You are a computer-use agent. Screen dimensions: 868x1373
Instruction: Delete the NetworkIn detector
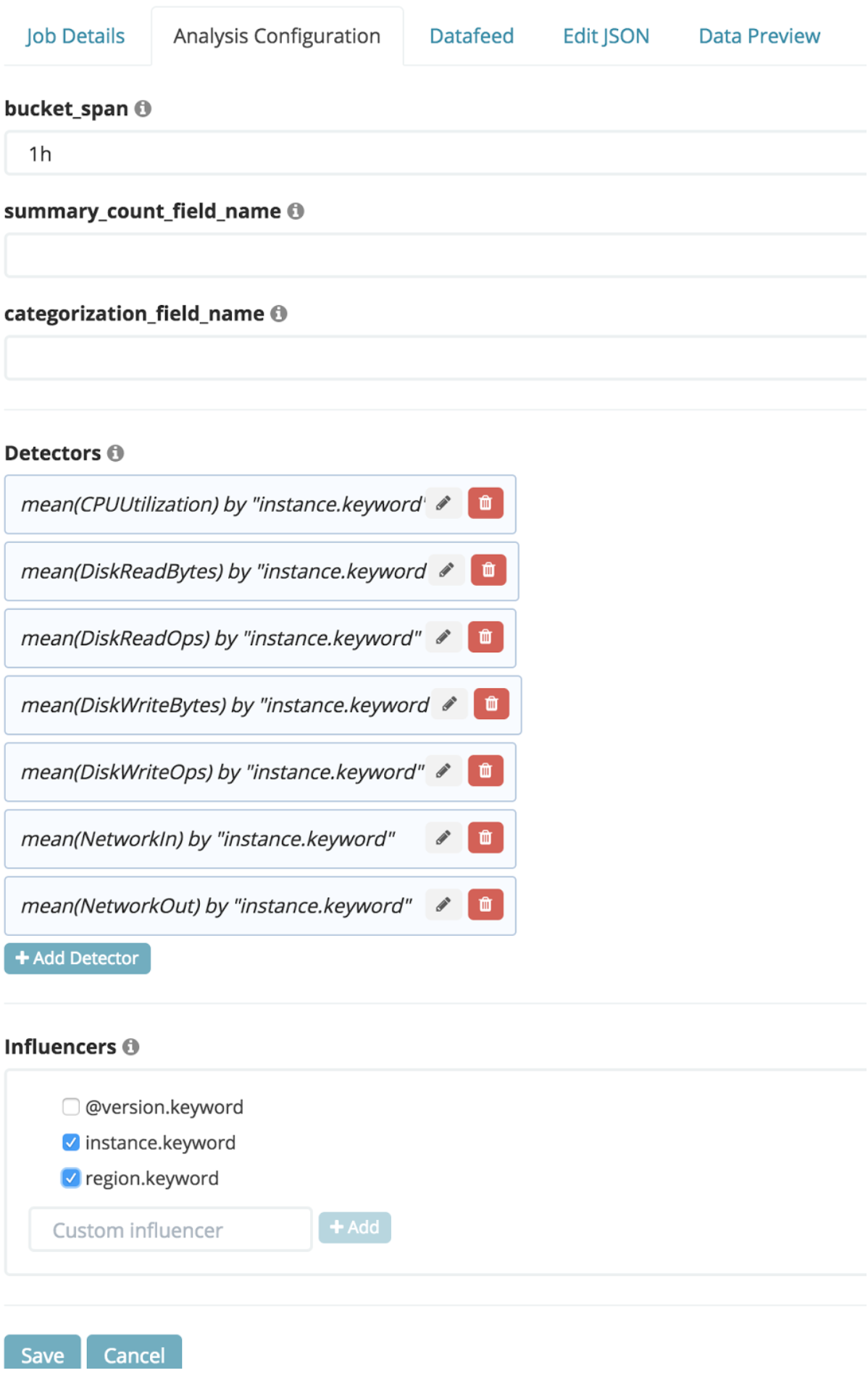click(x=485, y=839)
